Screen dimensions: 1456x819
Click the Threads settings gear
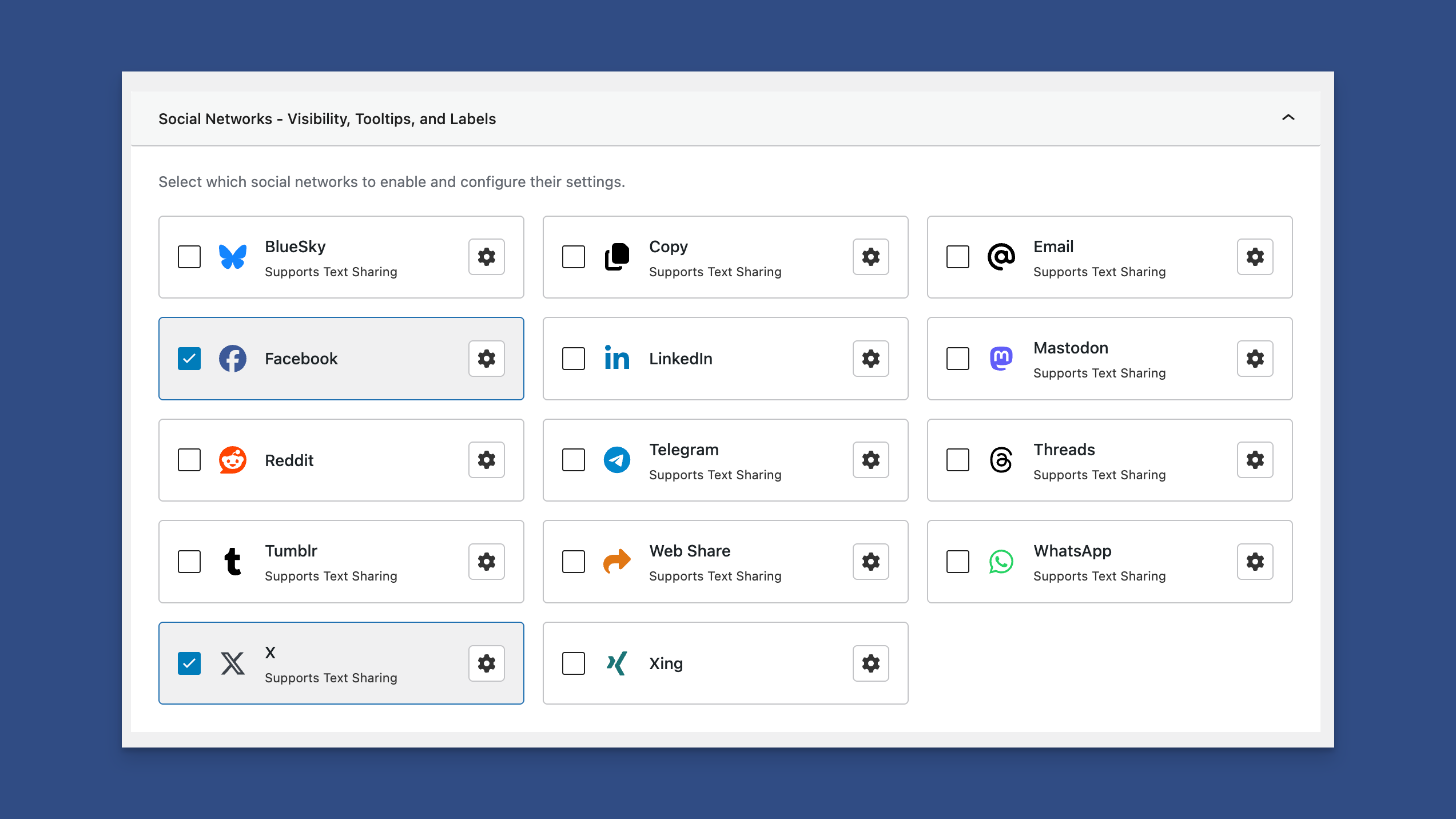[x=1255, y=460]
